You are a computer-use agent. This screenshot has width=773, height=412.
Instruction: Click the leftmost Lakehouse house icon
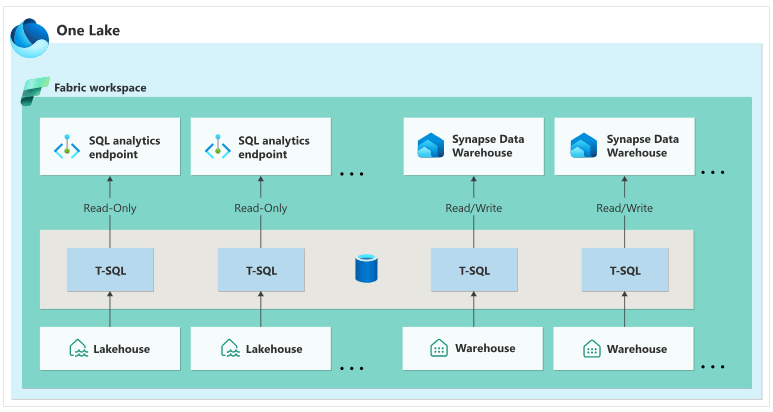coord(79,349)
